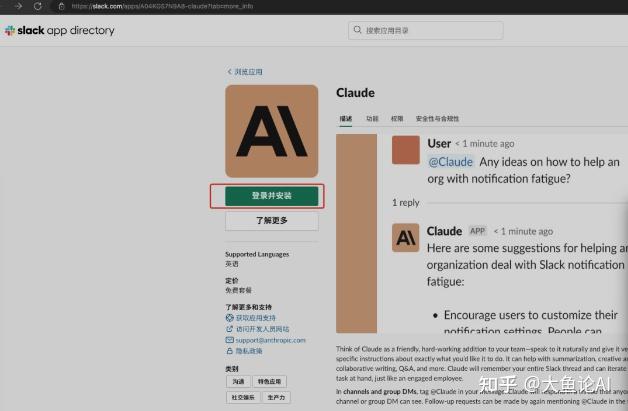Click Claude's avatar in the reply

point(405,238)
